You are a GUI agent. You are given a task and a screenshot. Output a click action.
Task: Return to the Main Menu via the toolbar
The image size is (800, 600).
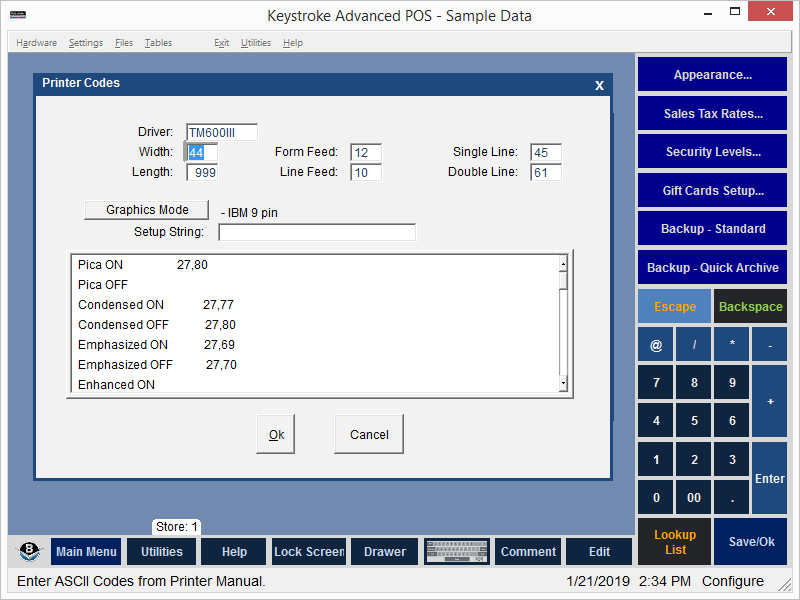(86, 551)
